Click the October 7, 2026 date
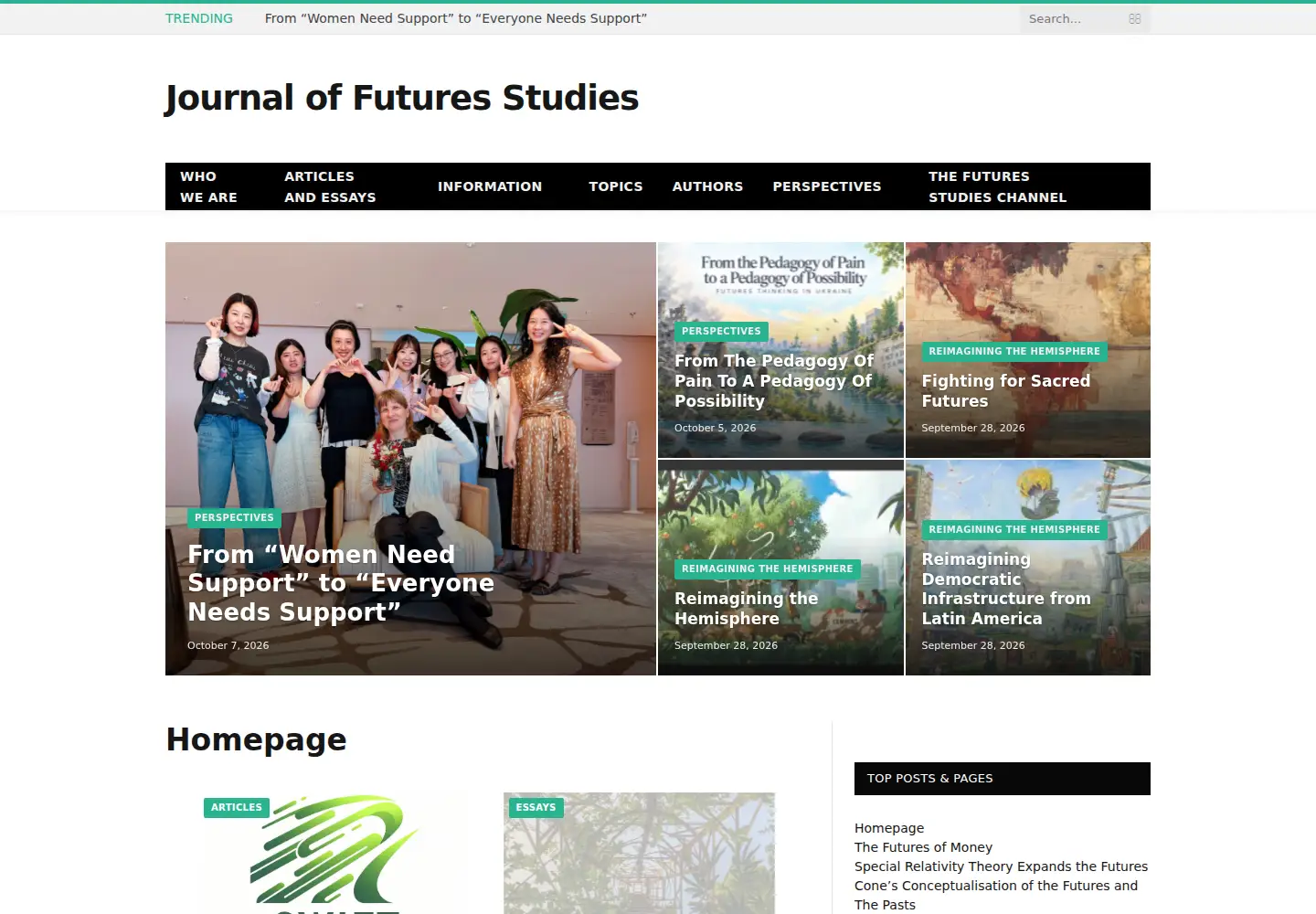Screen dimensions: 1316x914 point(228,645)
